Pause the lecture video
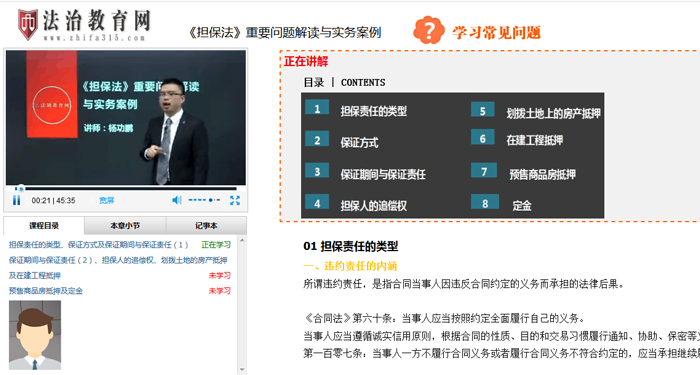This screenshot has width=700, height=375. click(x=17, y=200)
